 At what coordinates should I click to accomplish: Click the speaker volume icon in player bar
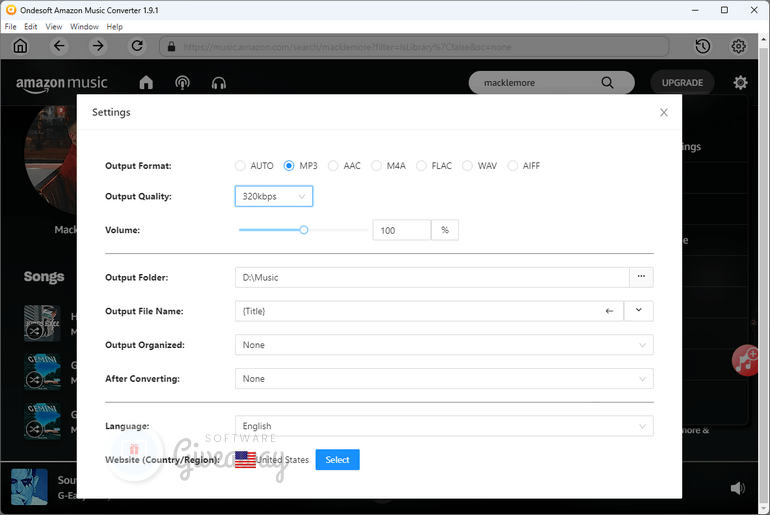tap(738, 488)
